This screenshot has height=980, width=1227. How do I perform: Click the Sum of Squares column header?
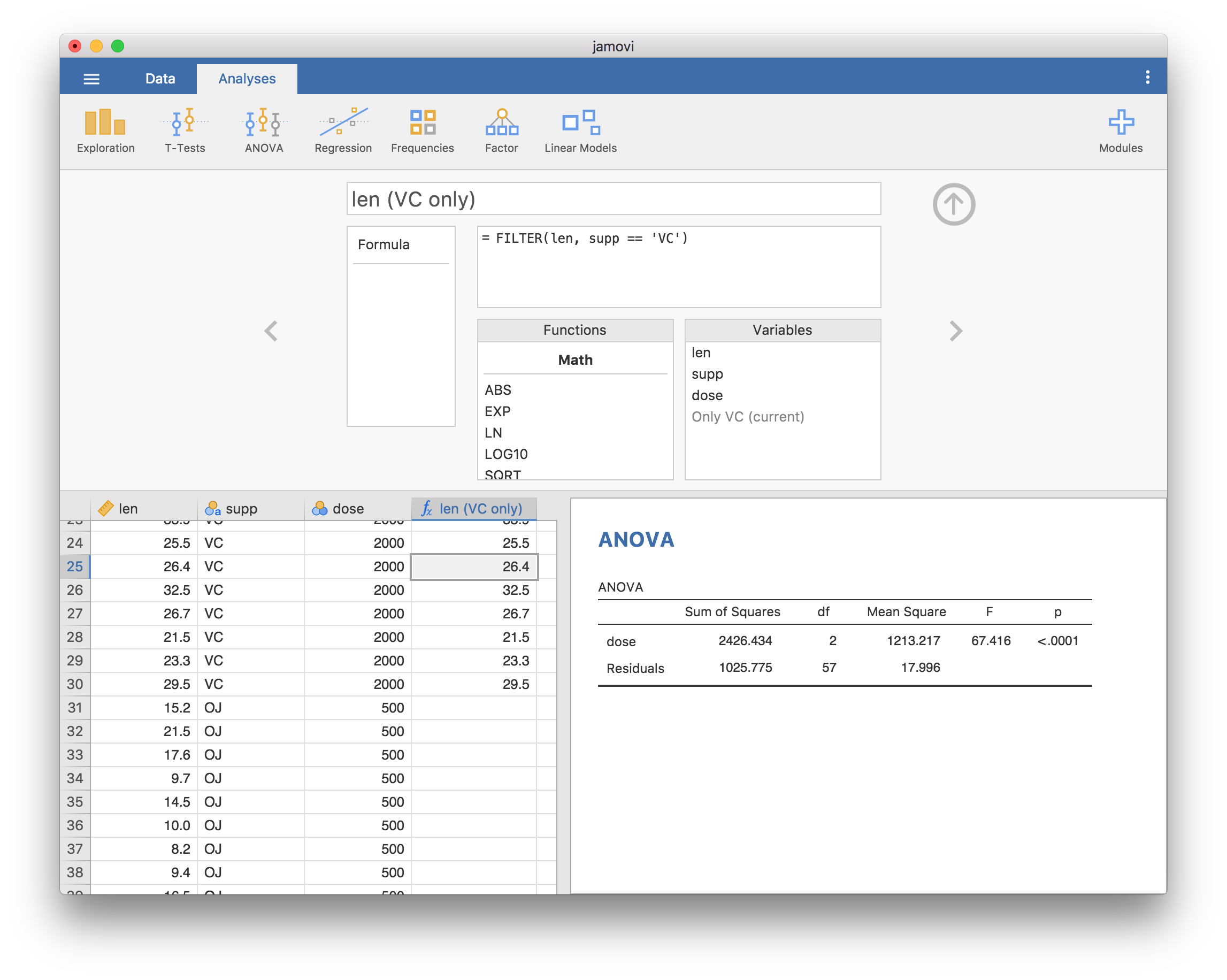click(732, 612)
